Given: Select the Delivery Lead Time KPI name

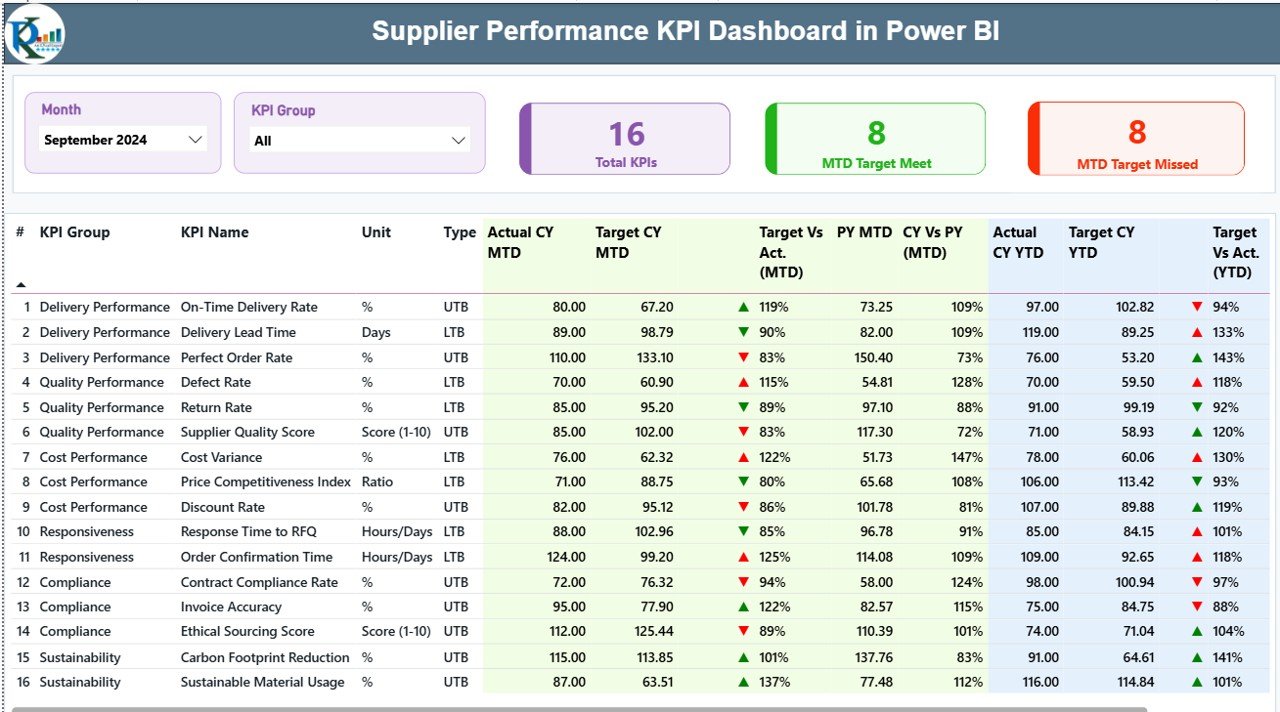Looking at the screenshot, I should (238, 332).
